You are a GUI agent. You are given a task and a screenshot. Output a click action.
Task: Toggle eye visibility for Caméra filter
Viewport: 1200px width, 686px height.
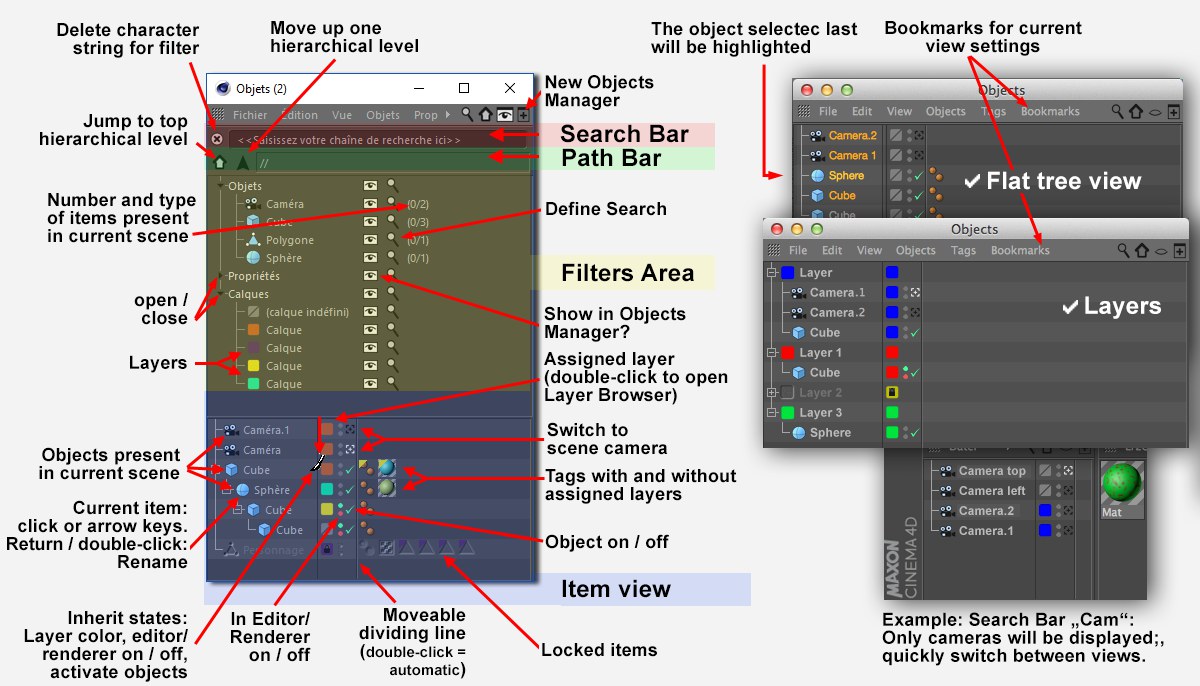tap(370, 204)
